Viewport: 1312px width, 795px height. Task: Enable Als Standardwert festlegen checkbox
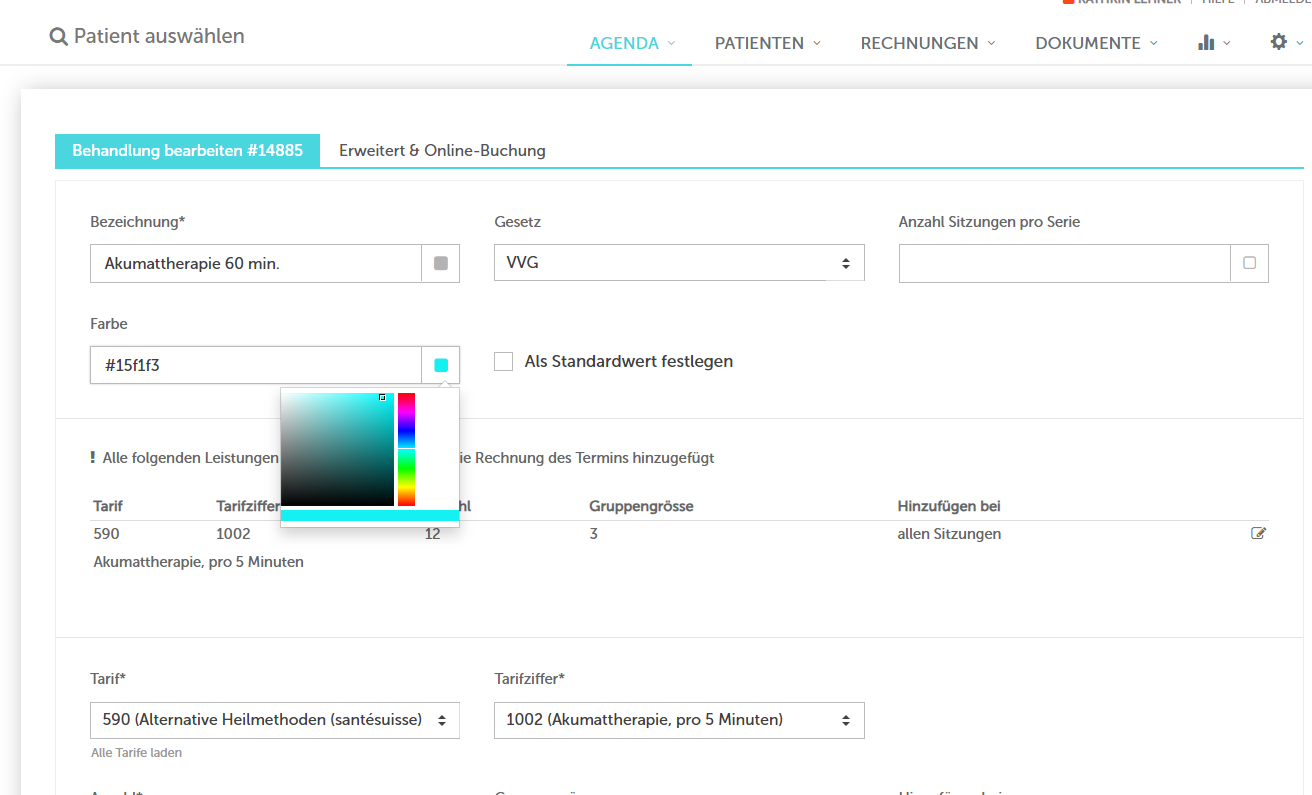(x=504, y=361)
